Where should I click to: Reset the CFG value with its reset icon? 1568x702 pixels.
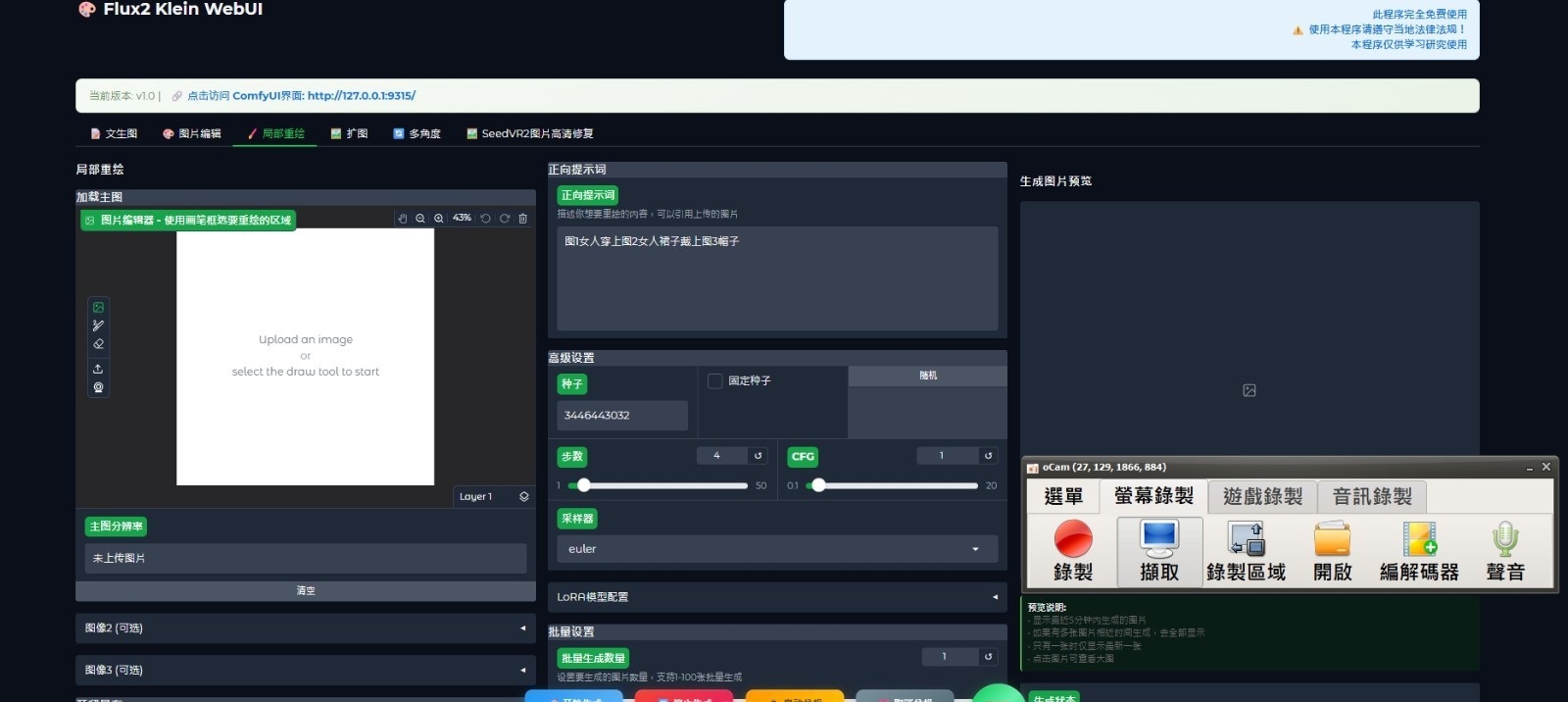click(988, 455)
